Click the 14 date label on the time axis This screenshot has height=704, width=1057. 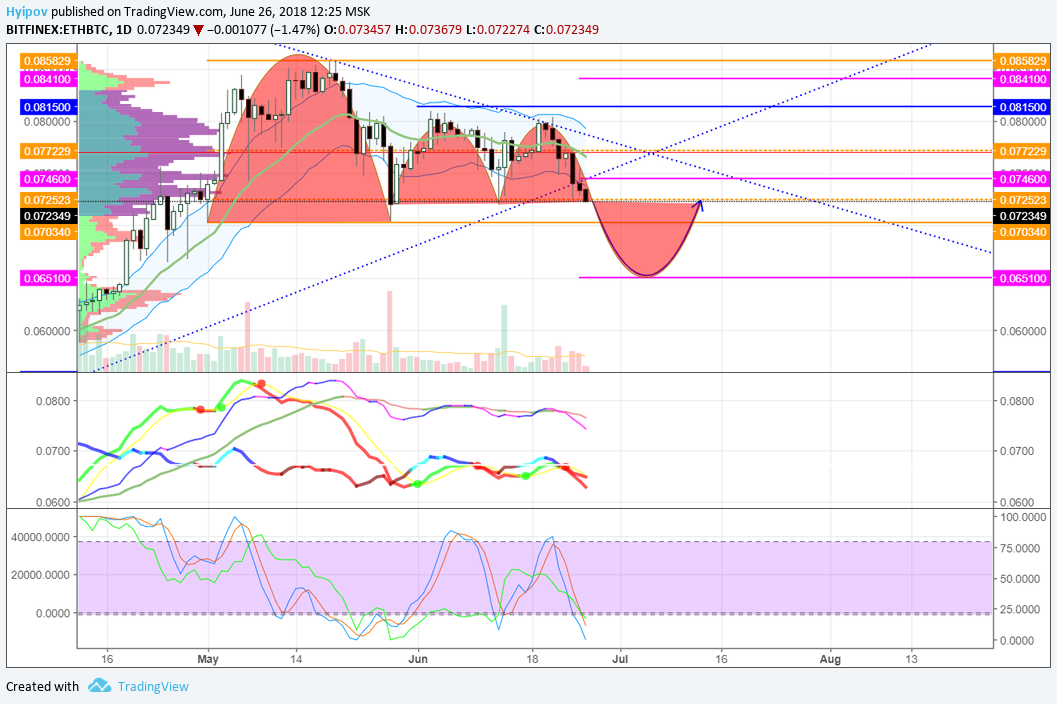click(295, 659)
